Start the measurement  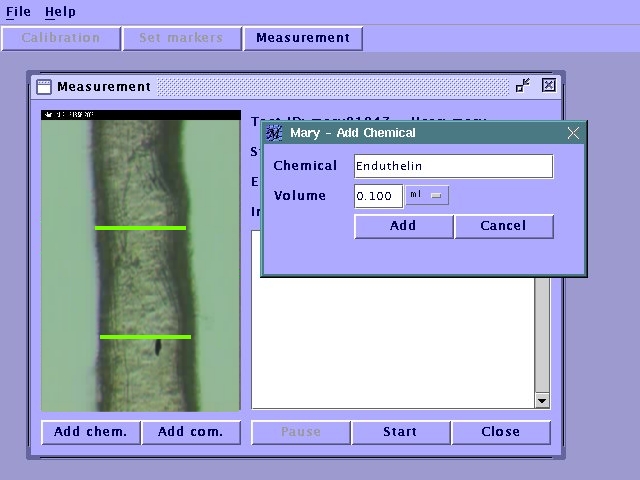pyautogui.click(x=400, y=432)
